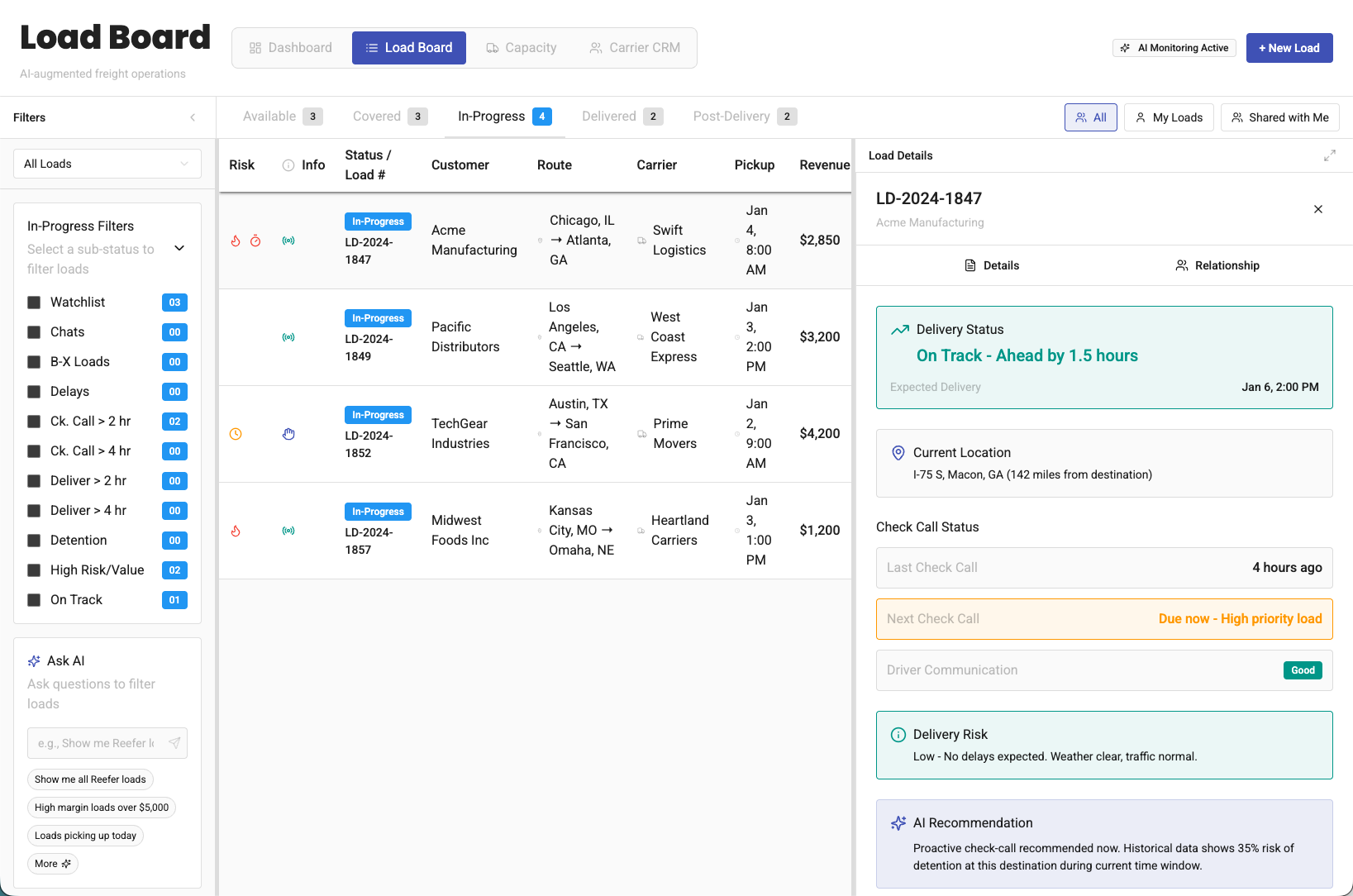
Task: Open the Relationship tab in Load Details
Action: click(1217, 265)
